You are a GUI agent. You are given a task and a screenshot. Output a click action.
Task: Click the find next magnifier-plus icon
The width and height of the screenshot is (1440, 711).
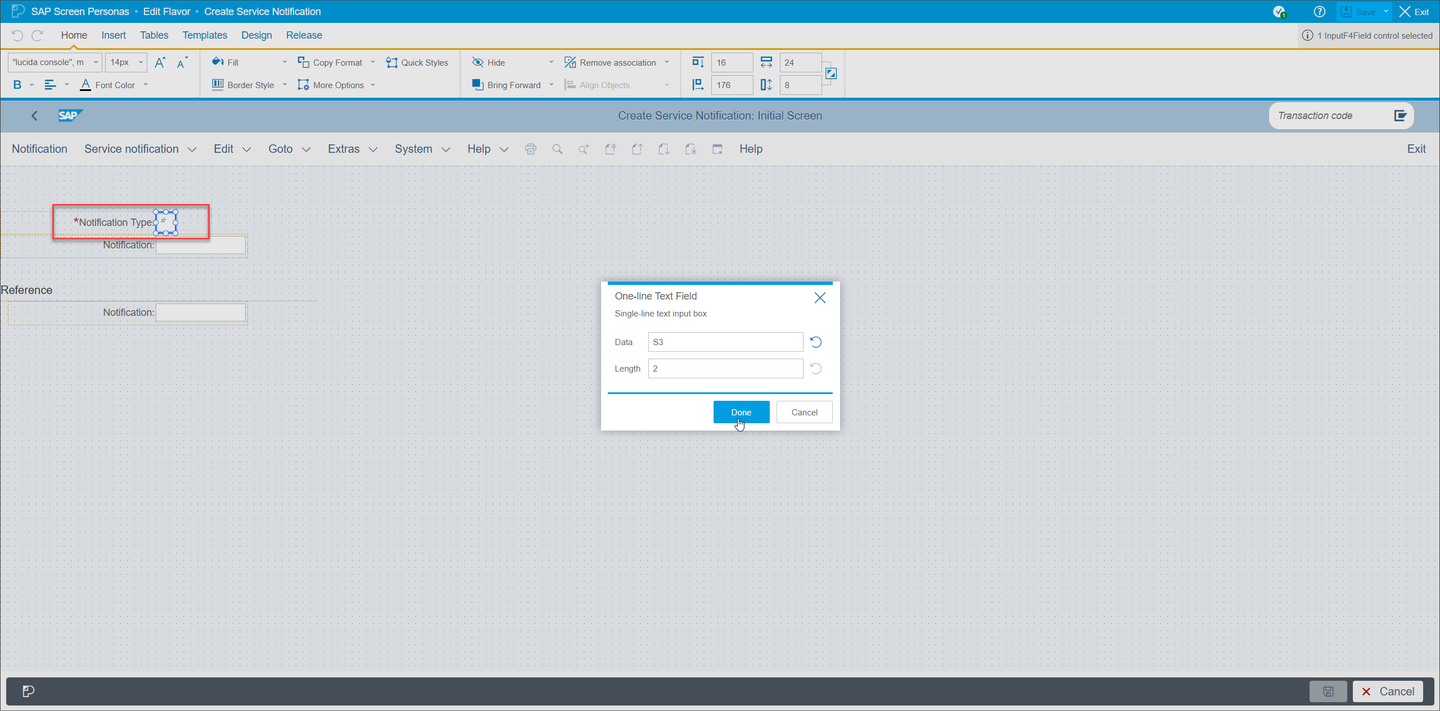coord(584,149)
